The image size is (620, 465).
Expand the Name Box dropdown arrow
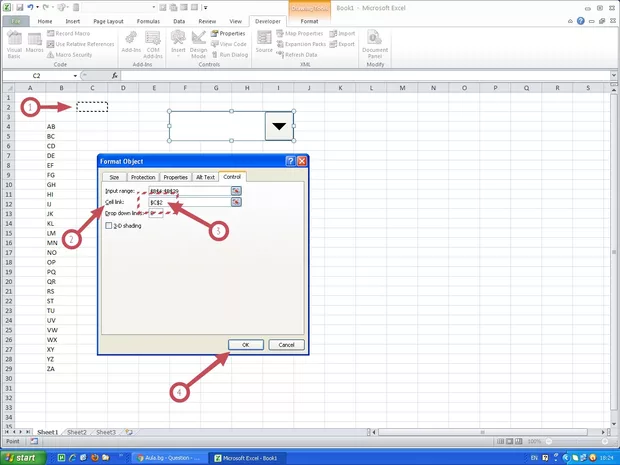pos(75,76)
